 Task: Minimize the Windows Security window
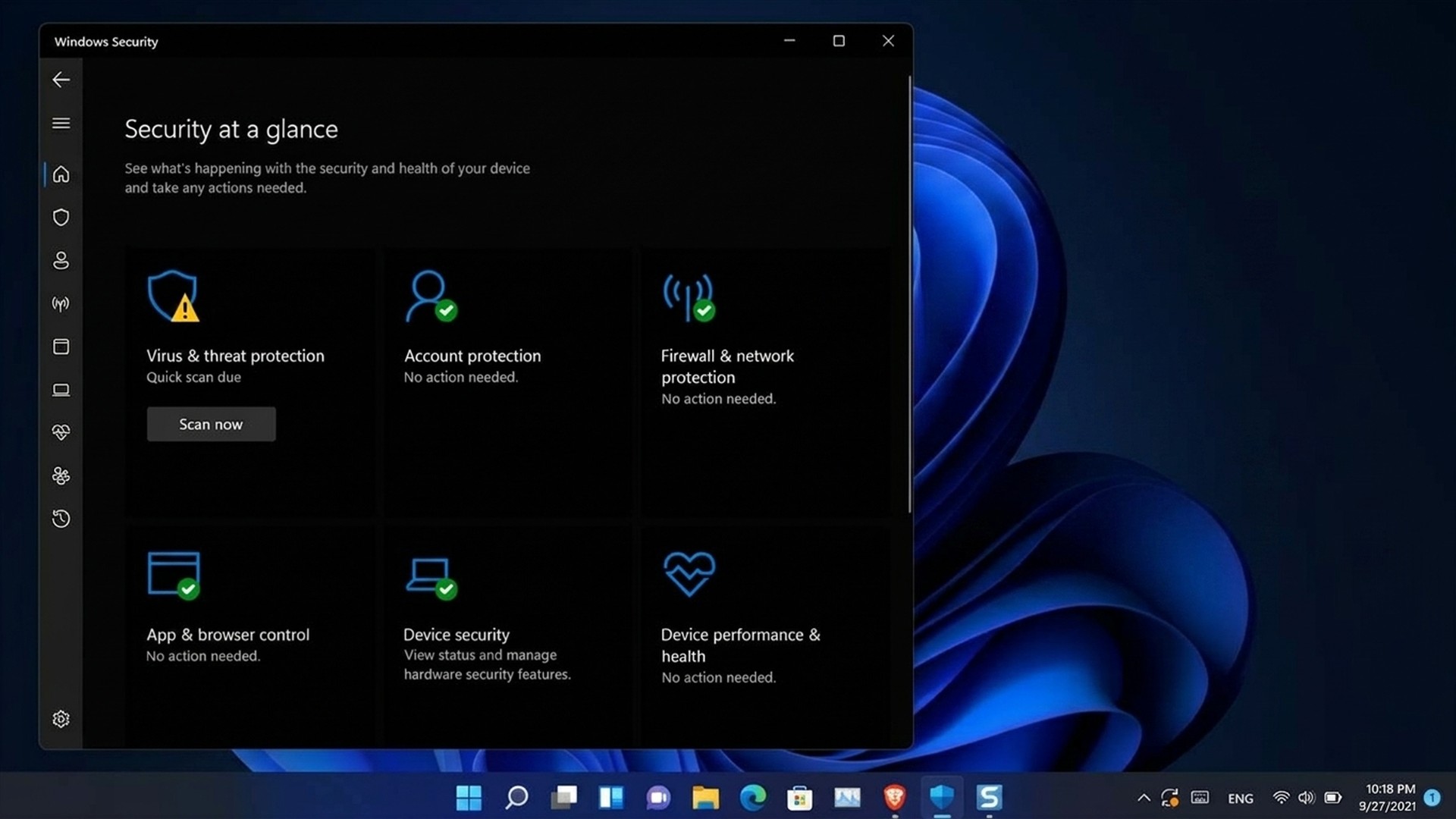point(789,41)
